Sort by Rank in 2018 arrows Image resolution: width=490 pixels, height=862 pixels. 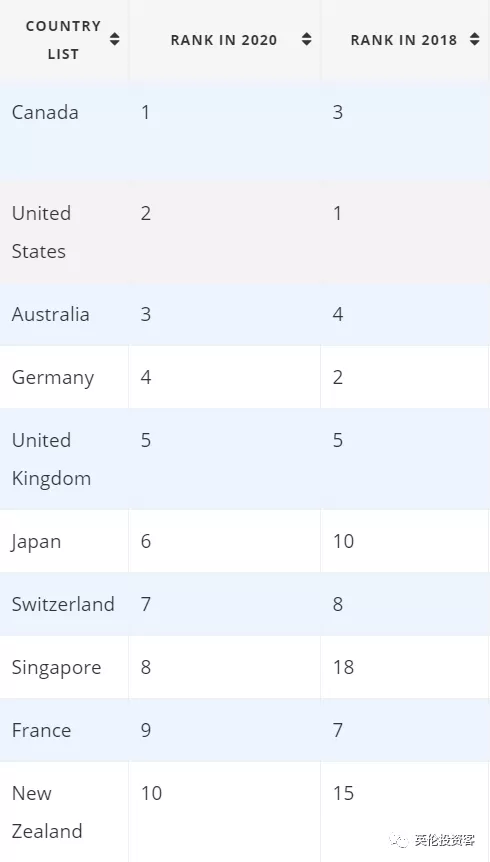(x=475, y=40)
